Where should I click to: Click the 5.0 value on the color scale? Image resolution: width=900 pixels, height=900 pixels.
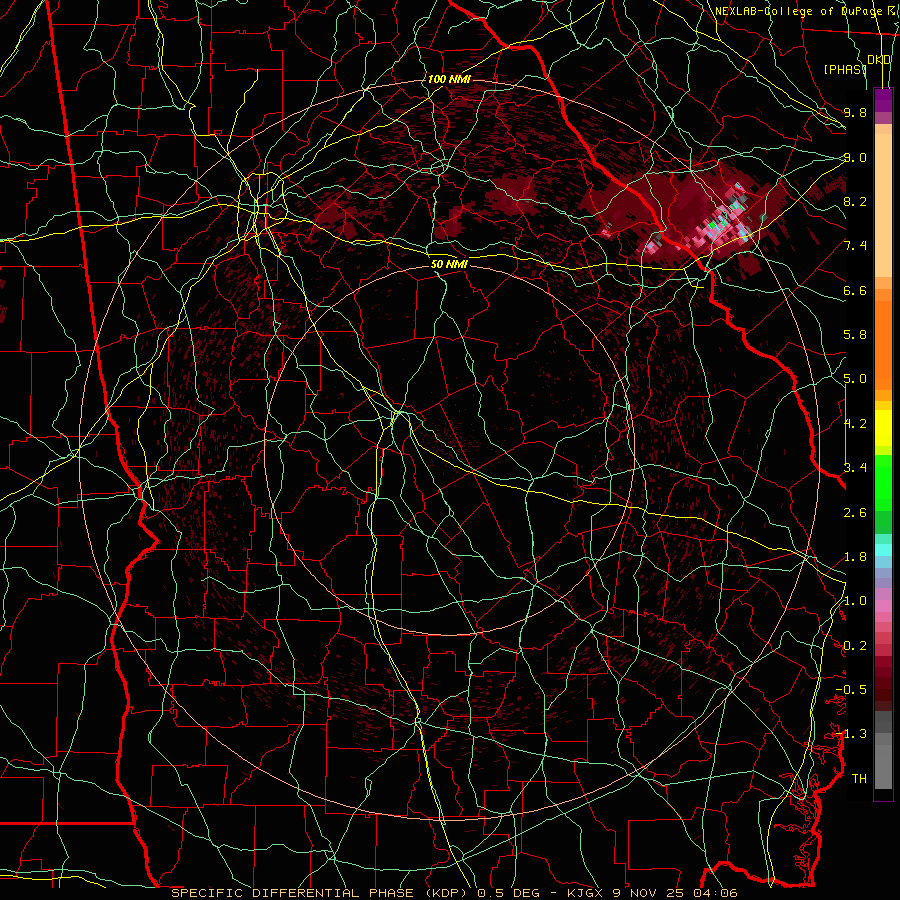[x=855, y=379]
